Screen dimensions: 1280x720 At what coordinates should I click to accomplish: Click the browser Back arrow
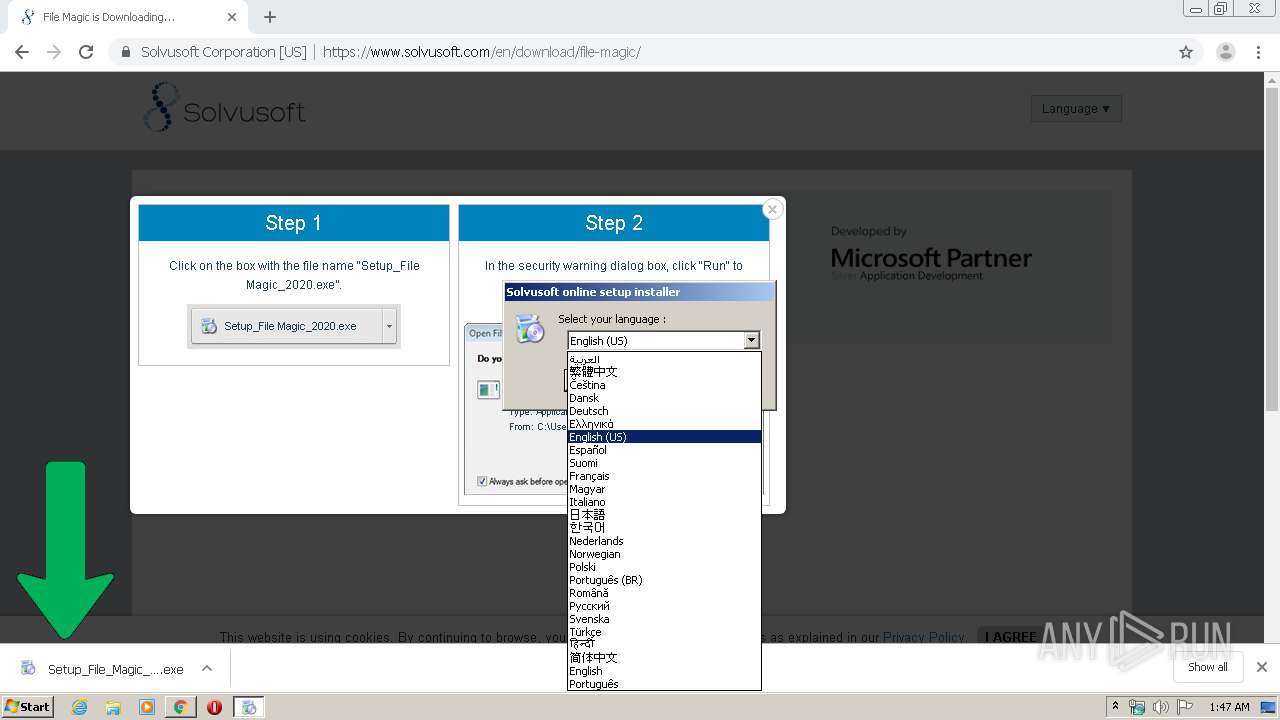tap(22, 52)
